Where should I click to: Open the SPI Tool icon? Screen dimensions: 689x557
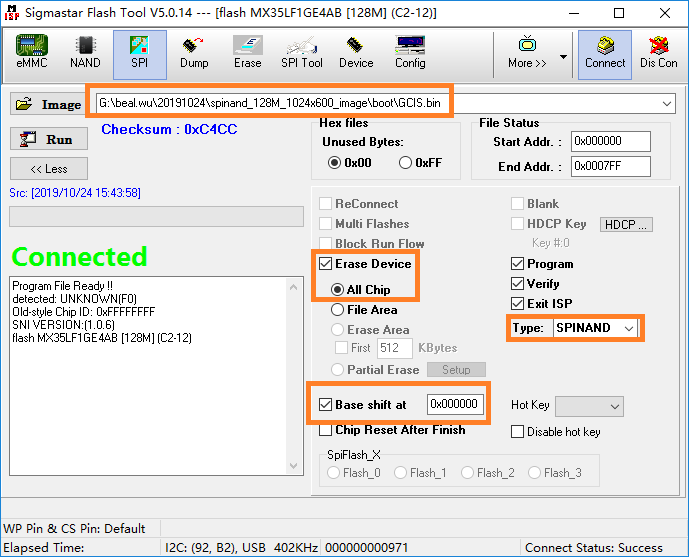pos(301,53)
